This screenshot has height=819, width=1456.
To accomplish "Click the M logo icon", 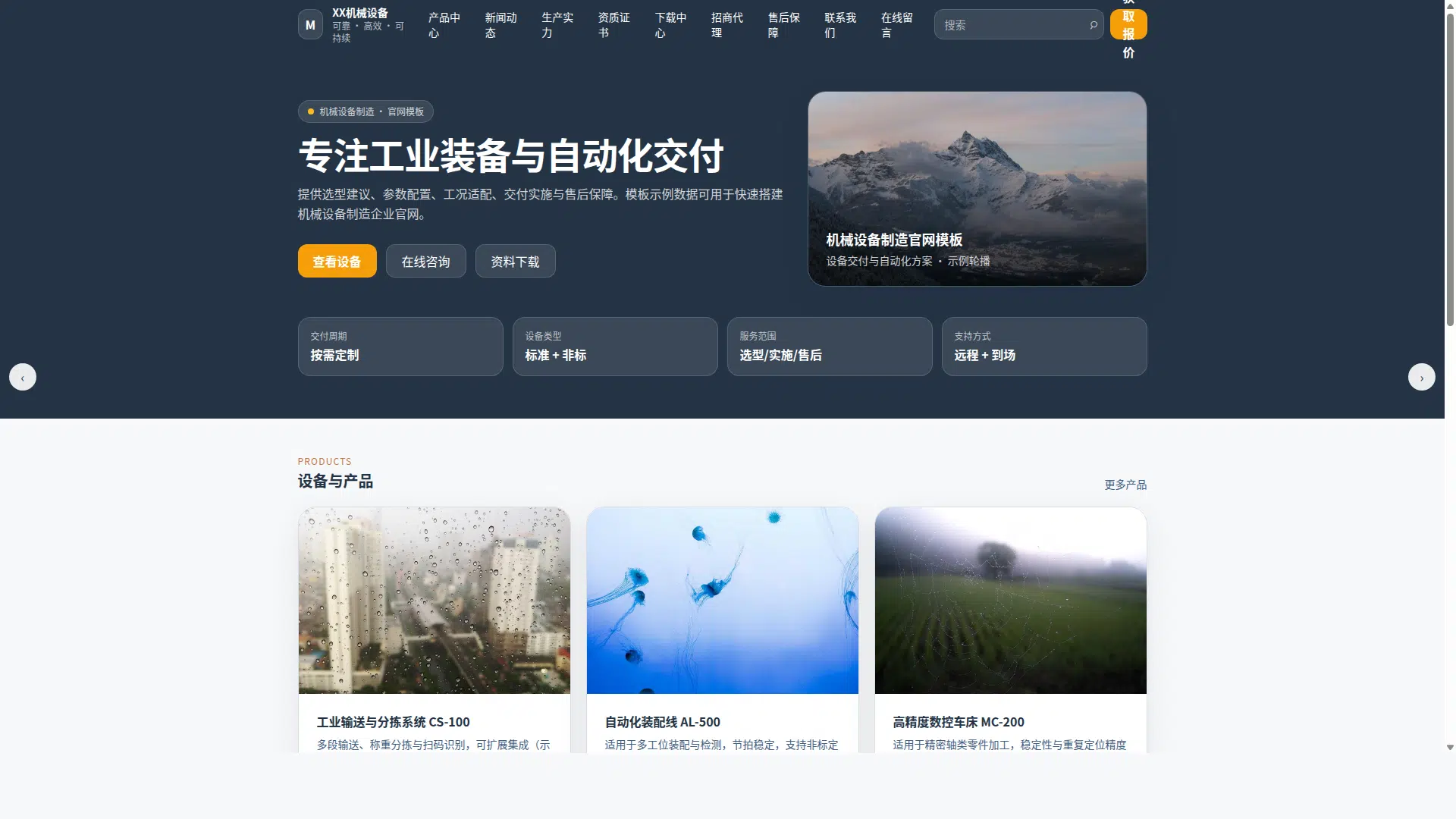I will [x=310, y=24].
